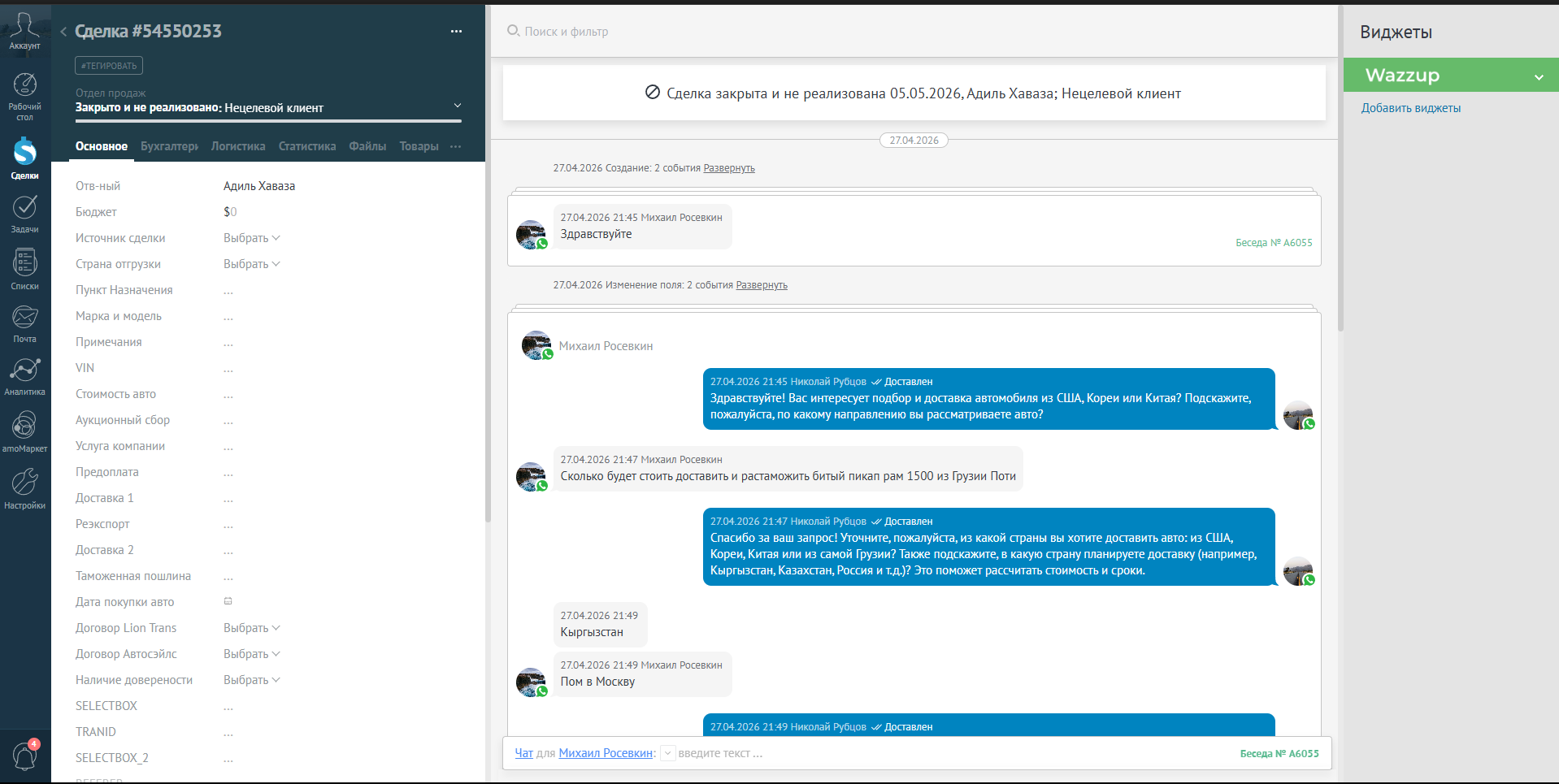Switch to Логистика tab
Image resolution: width=1559 pixels, height=784 pixels.
tap(238, 146)
